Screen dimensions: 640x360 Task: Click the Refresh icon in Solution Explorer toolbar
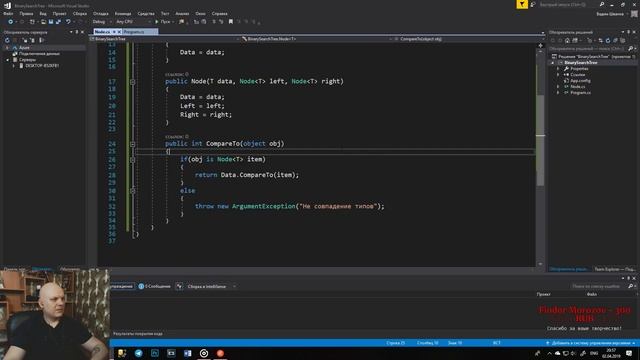click(x=608, y=40)
